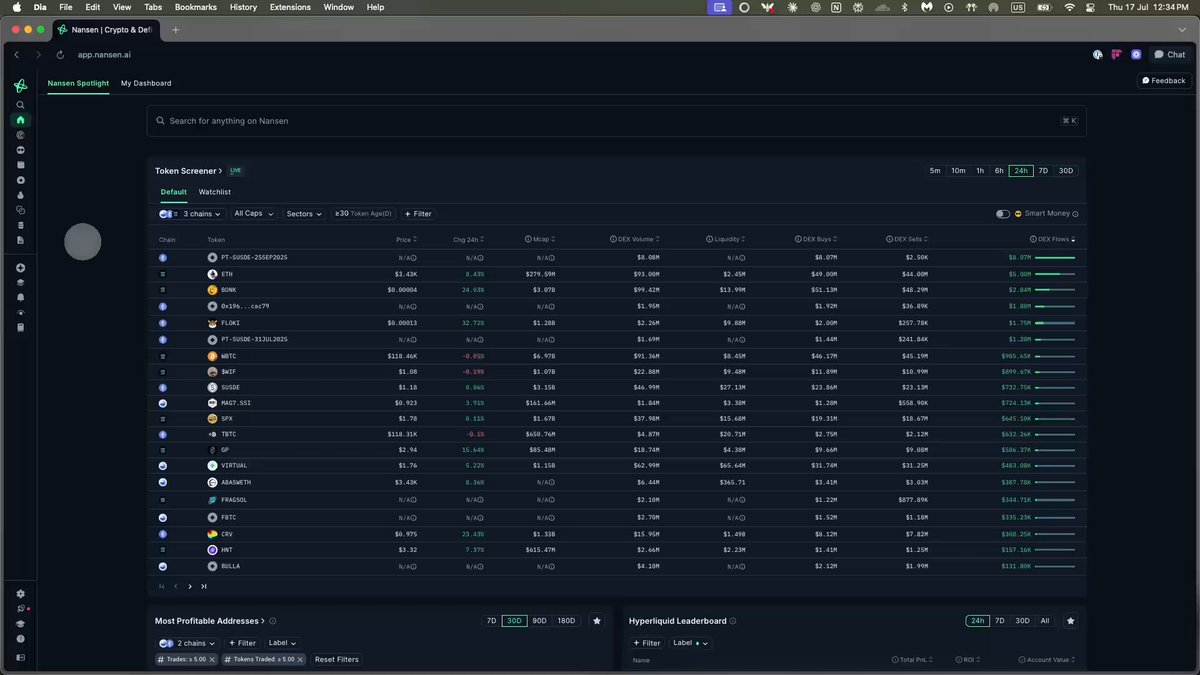Select the 1h timeframe in Token Screener

click(x=980, y=171)
